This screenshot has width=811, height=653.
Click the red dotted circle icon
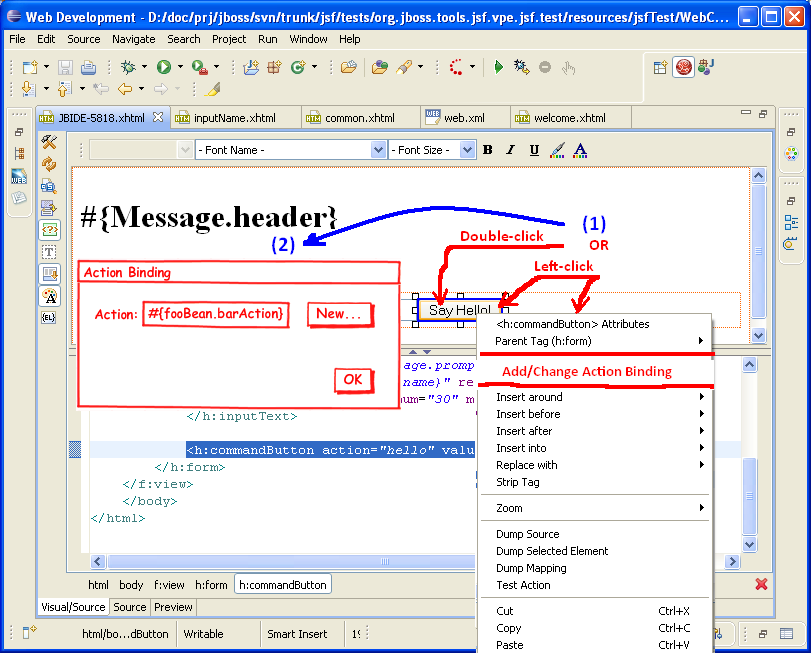456,67
